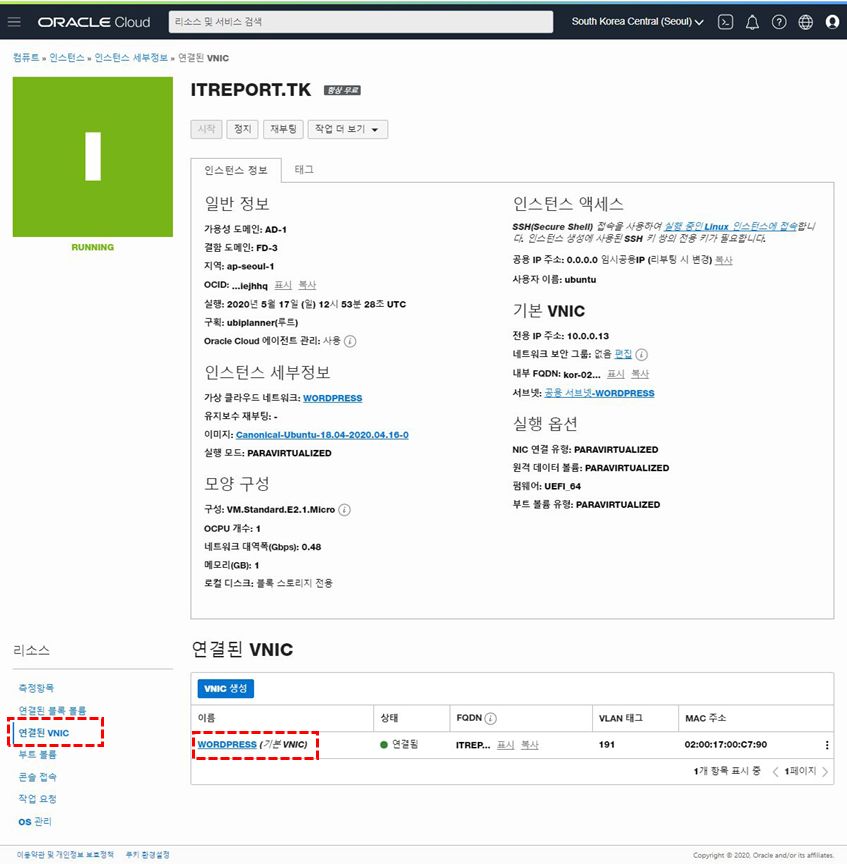
Task: Open the three-dot actions menu for WORDPRESS VNIC
Action: (x=827, y=745)
